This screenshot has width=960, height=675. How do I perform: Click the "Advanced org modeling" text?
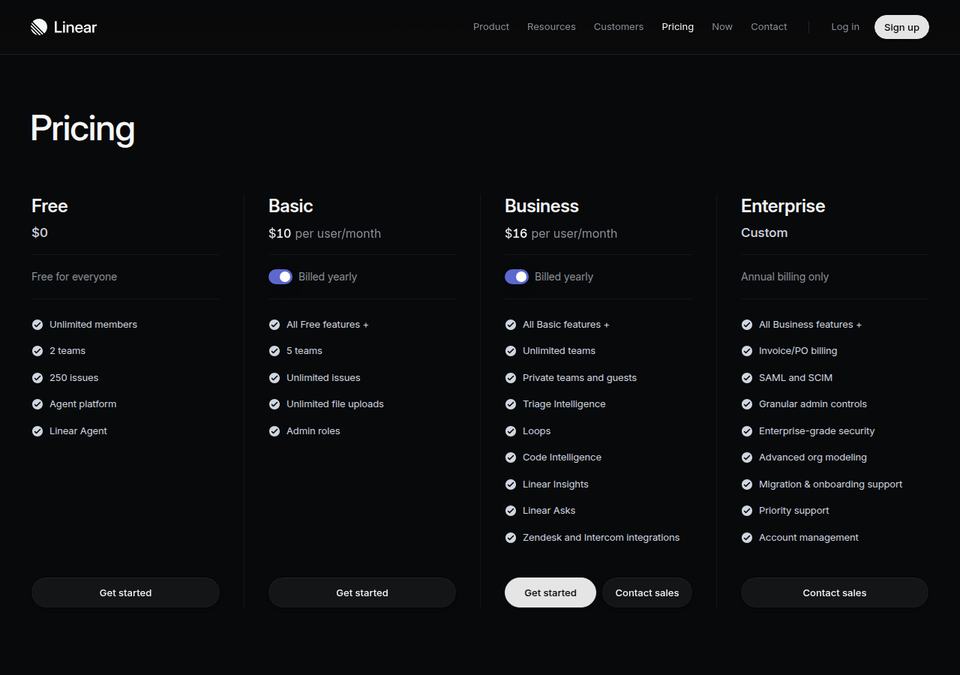pyautogui.click(x=813, y=458)
